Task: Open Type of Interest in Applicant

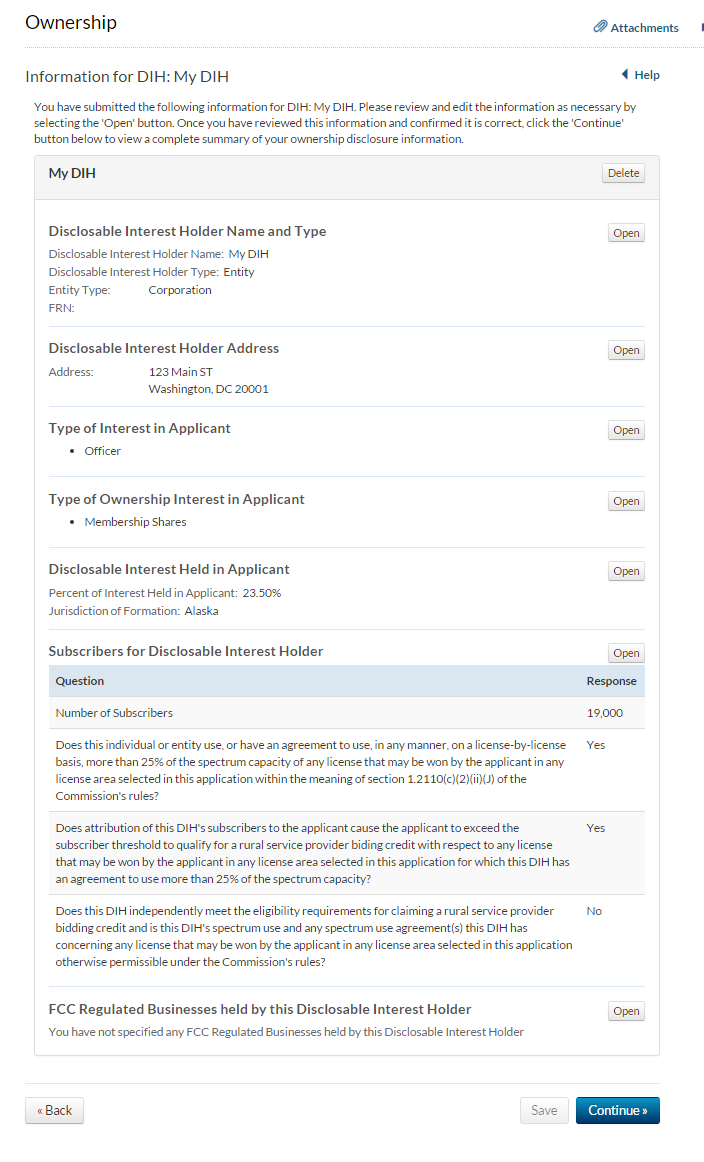Action: (626, 430)
